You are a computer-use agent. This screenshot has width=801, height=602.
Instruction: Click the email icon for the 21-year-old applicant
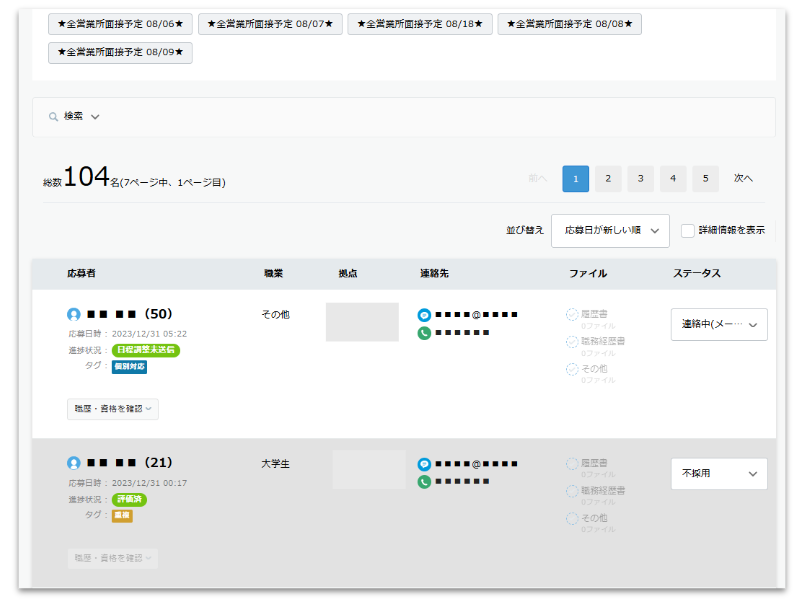coord(424,465)
